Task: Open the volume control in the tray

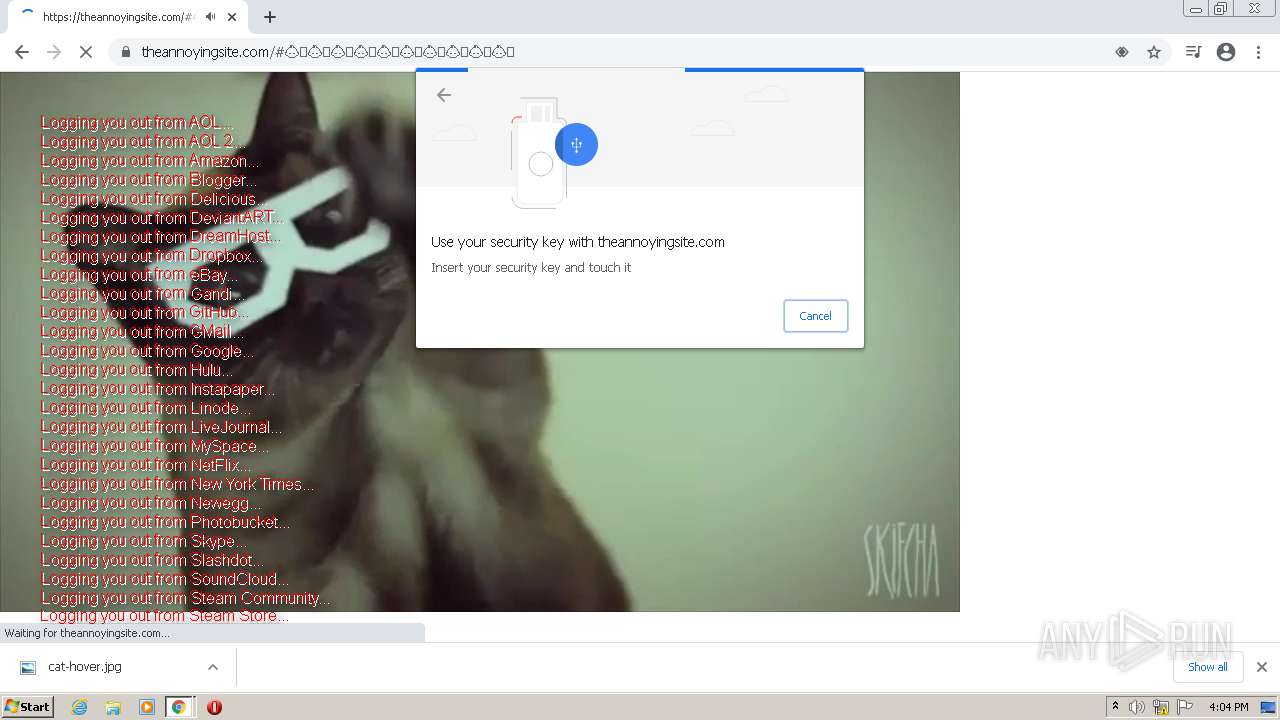Action: 1137,707
